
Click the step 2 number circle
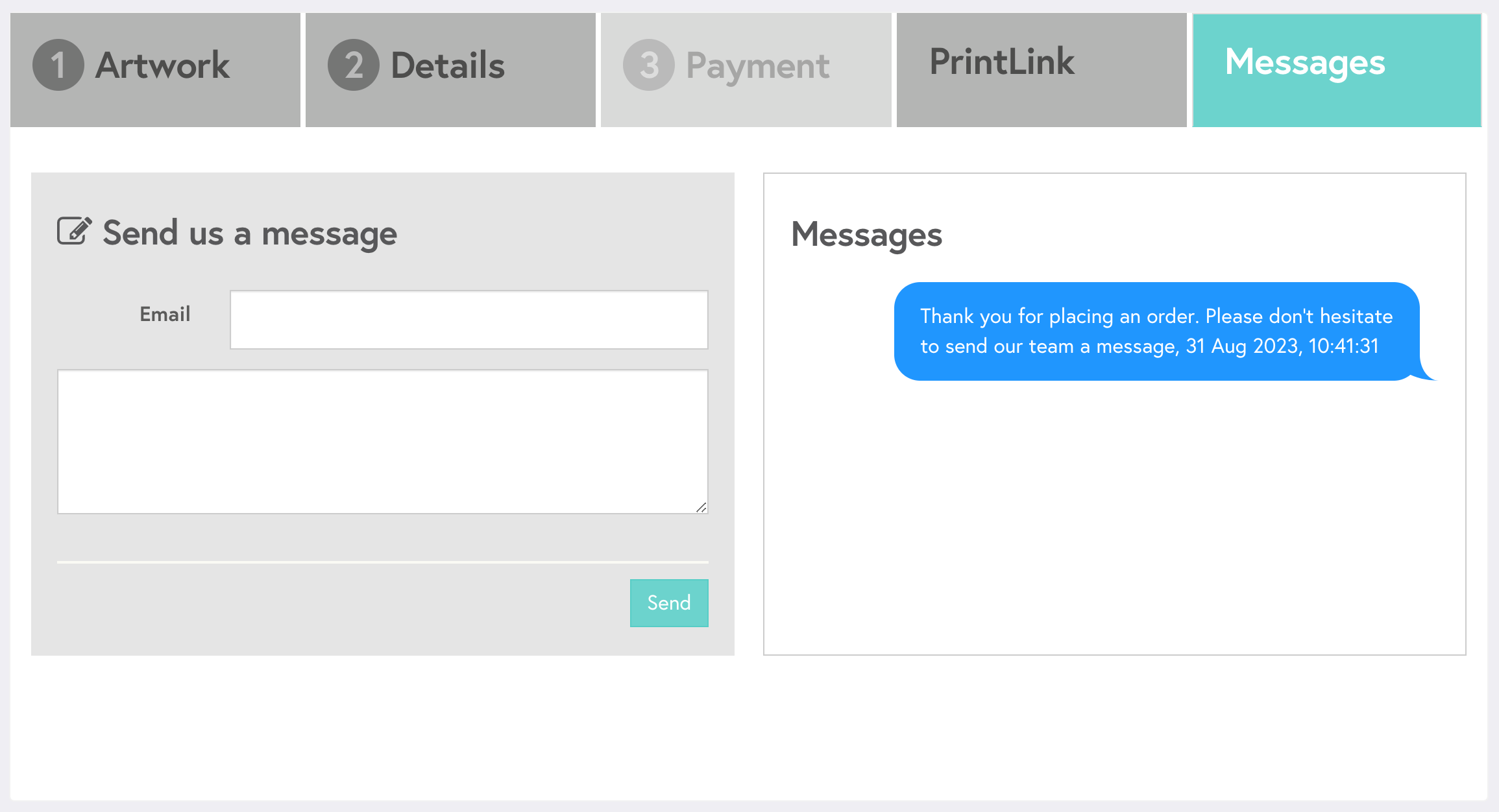click(x=353, y=65)
